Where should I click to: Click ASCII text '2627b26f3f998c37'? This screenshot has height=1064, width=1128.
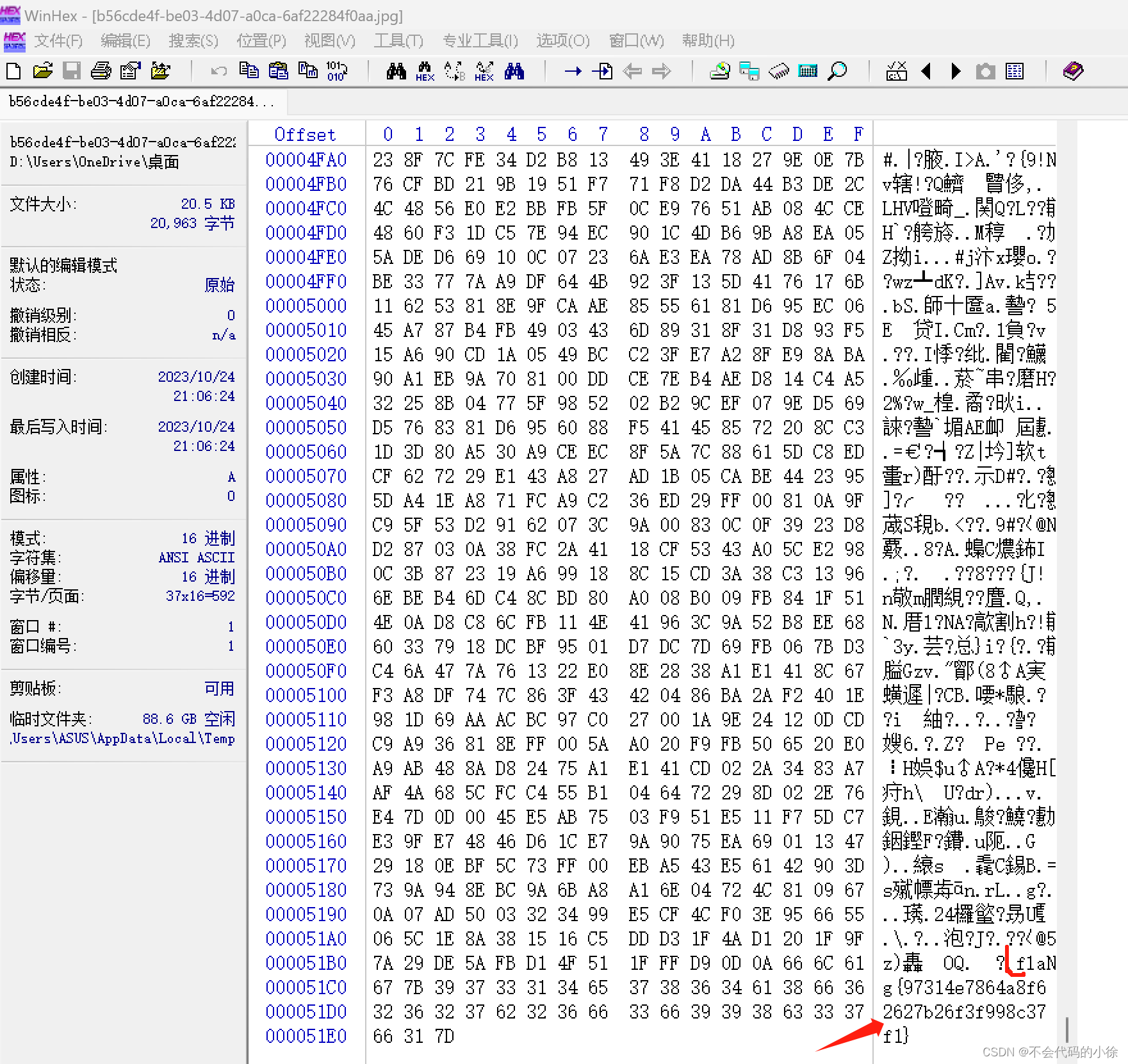pos(964,1011)
